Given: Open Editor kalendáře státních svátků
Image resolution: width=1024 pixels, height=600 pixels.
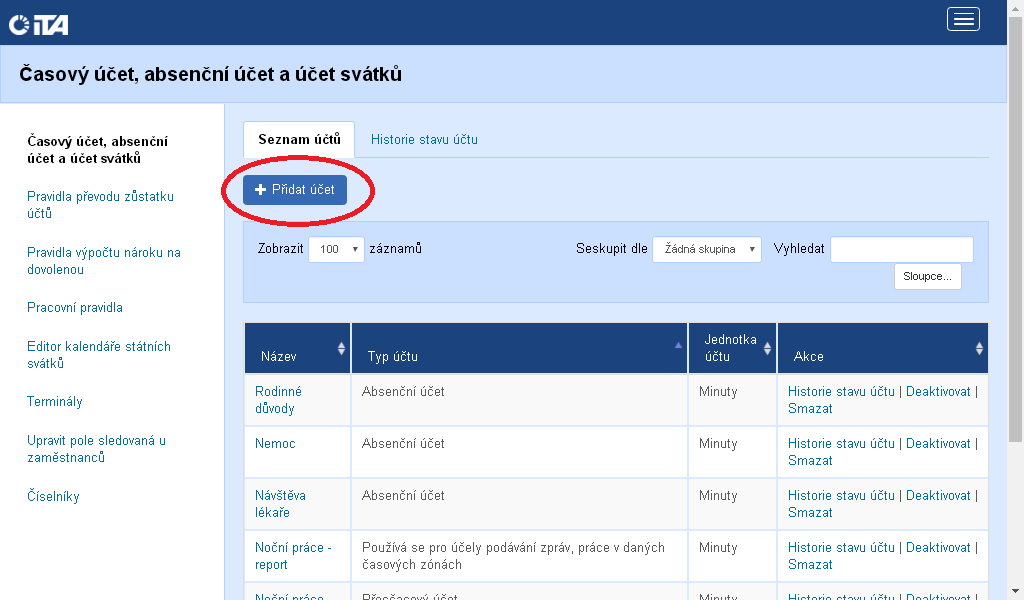Looking at the screenshot, I should tap(99, 355).
